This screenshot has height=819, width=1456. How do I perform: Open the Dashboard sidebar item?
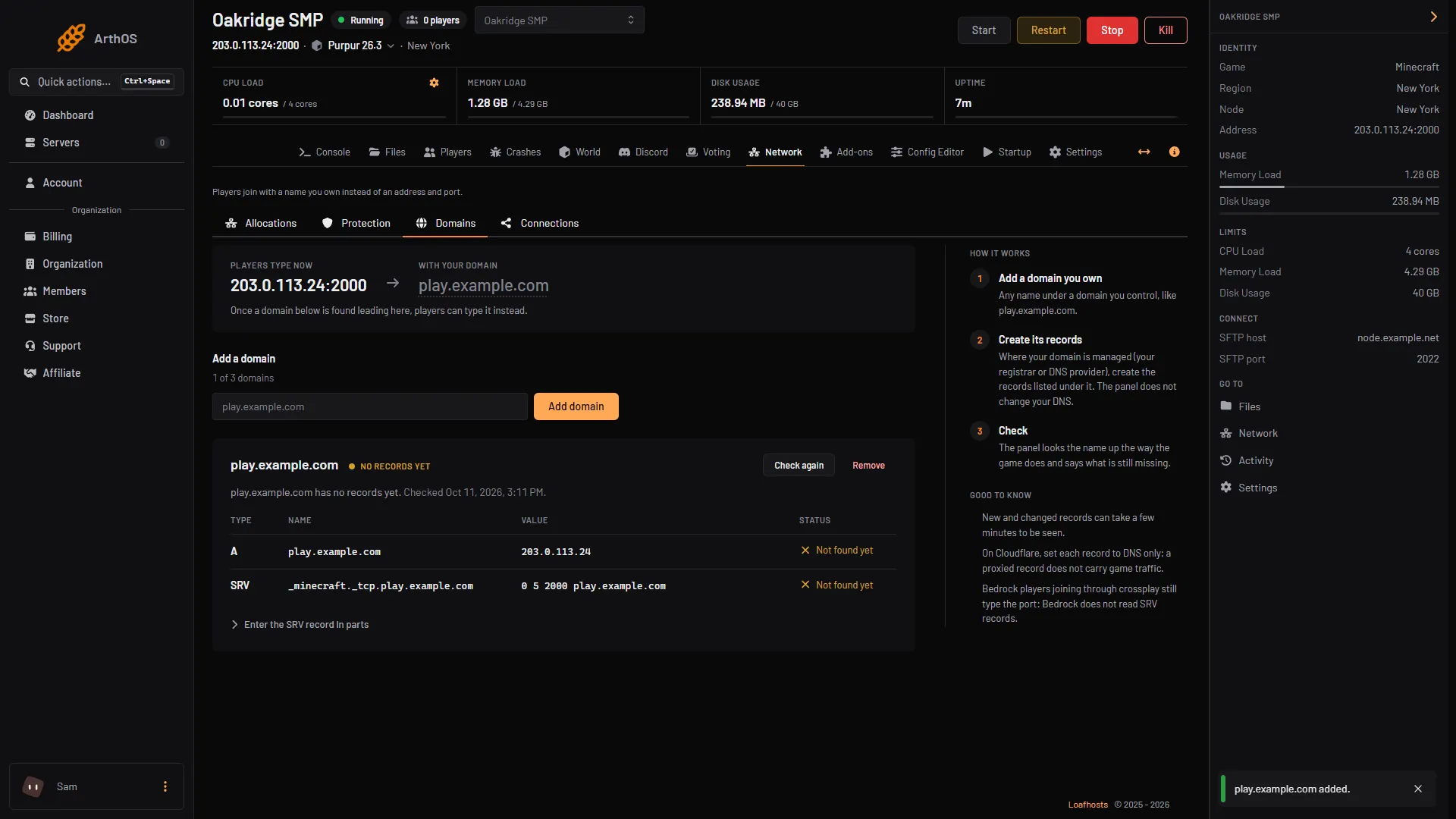click(96, 115)
